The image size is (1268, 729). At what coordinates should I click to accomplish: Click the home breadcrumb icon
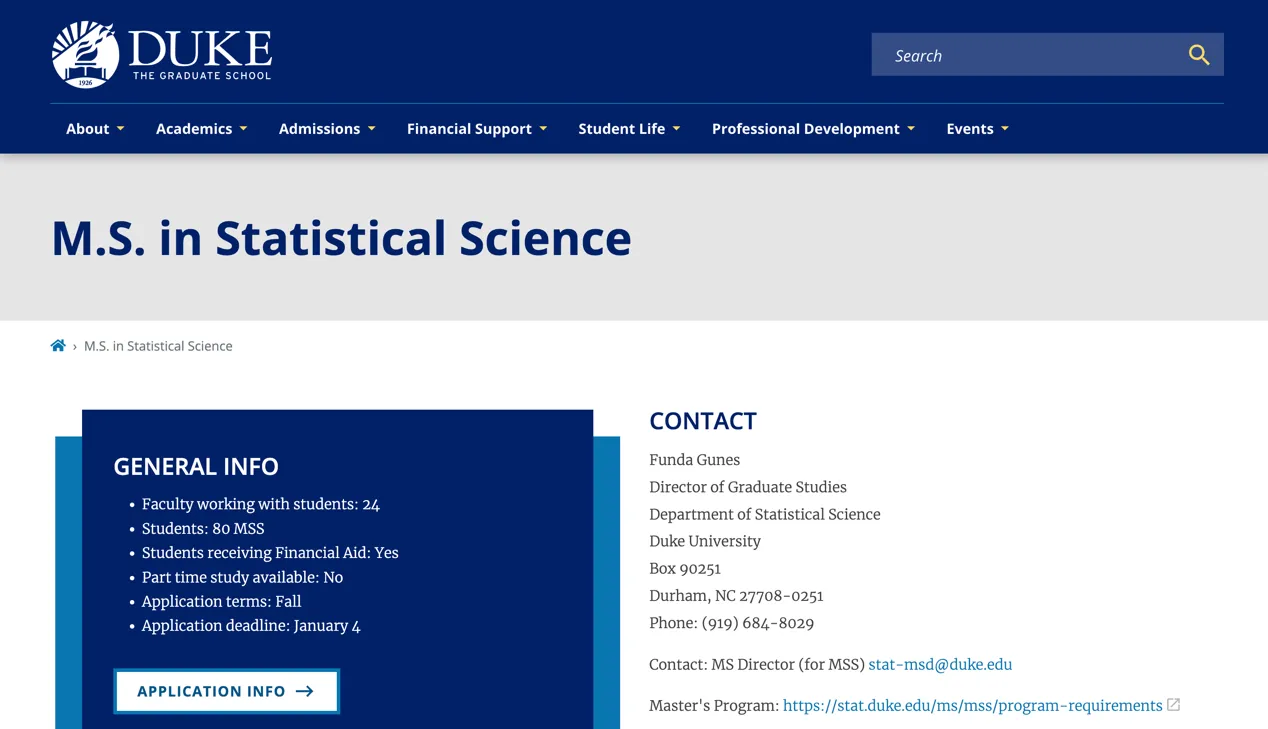tap(58, 346)
